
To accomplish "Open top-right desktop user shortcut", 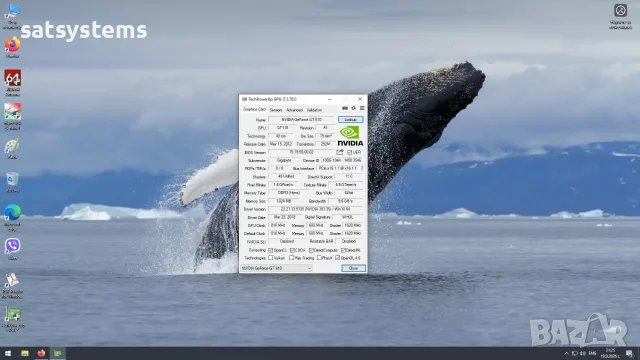I will click(620, 16).
